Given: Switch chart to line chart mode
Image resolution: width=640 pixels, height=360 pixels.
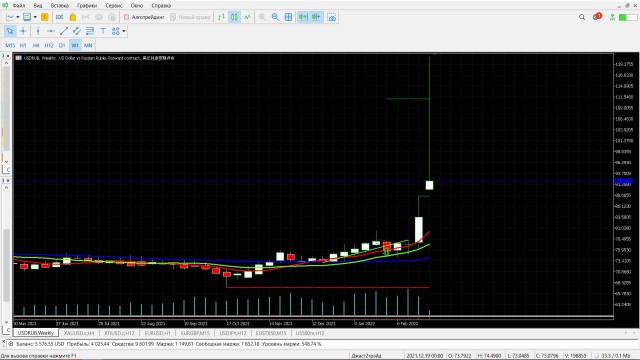Looking at the screenshot, I should 247,17.
